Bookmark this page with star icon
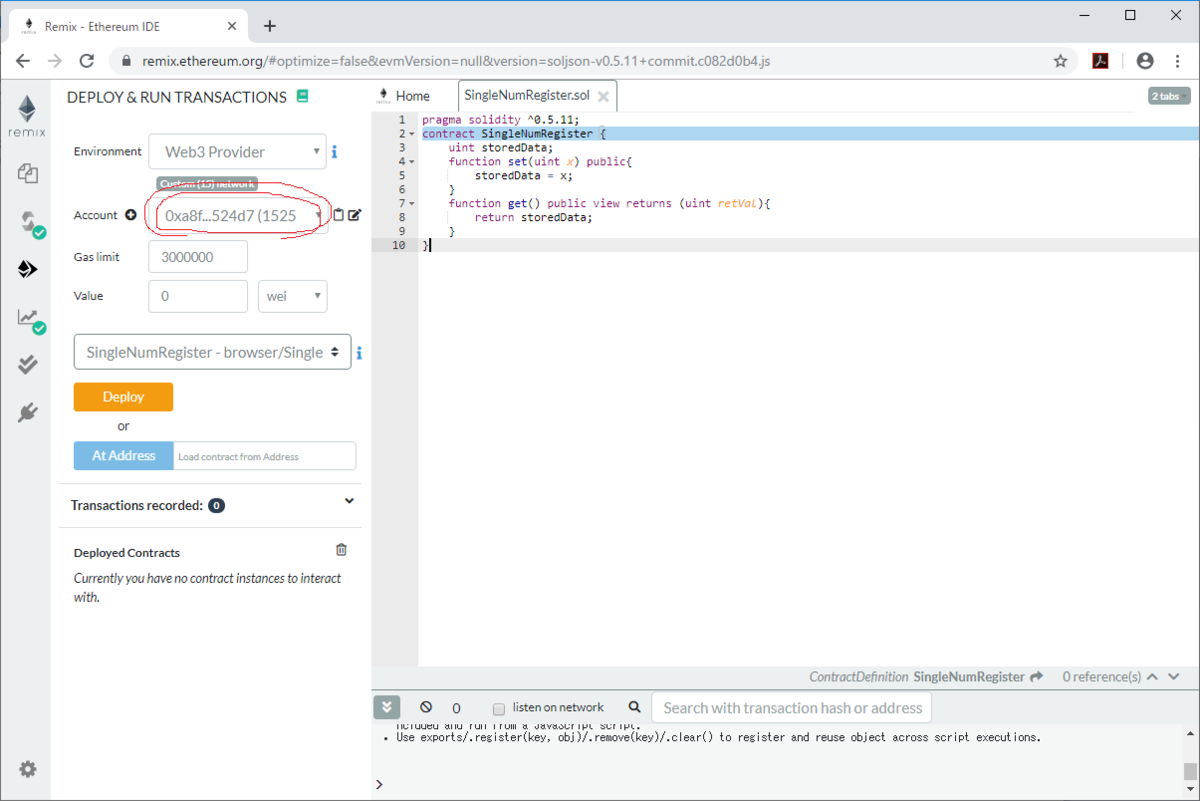 tap(1060, 61)
